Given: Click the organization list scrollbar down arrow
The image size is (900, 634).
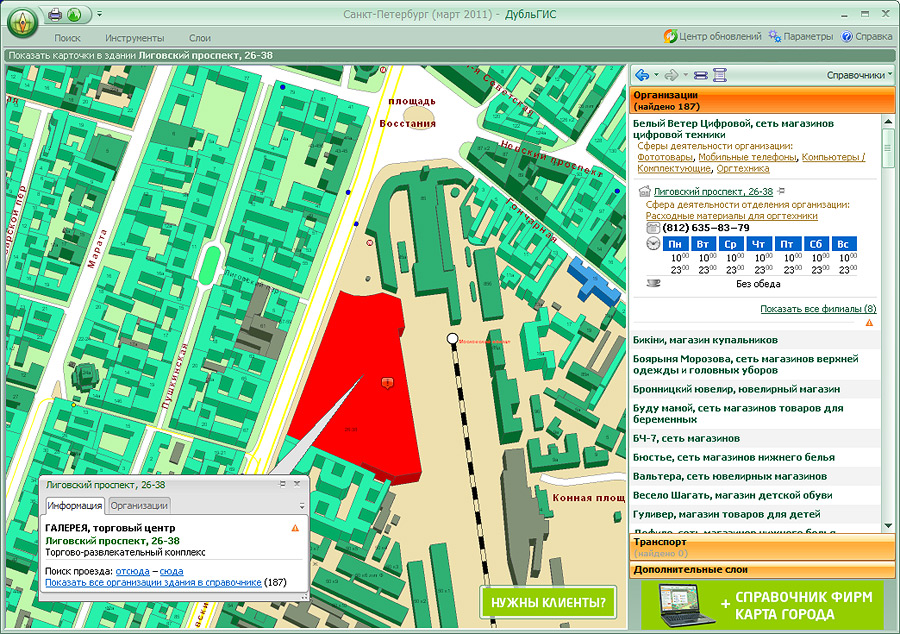Looking at the screenshot, I should [888, 526].
